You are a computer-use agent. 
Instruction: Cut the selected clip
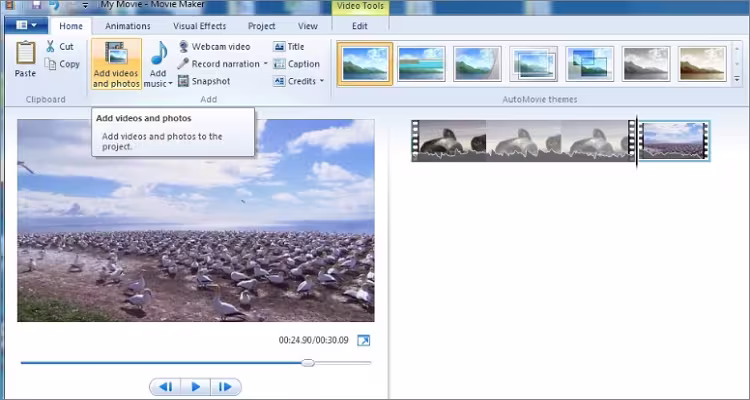[59, 46]
